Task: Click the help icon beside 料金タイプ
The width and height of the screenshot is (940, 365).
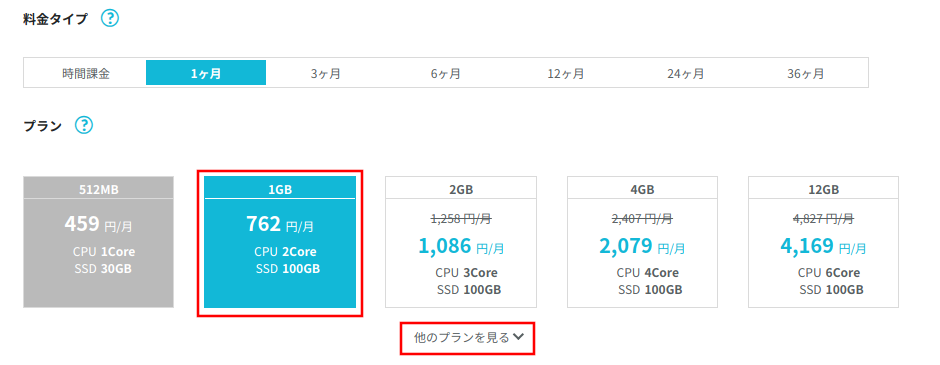Action: click(110, 19)
